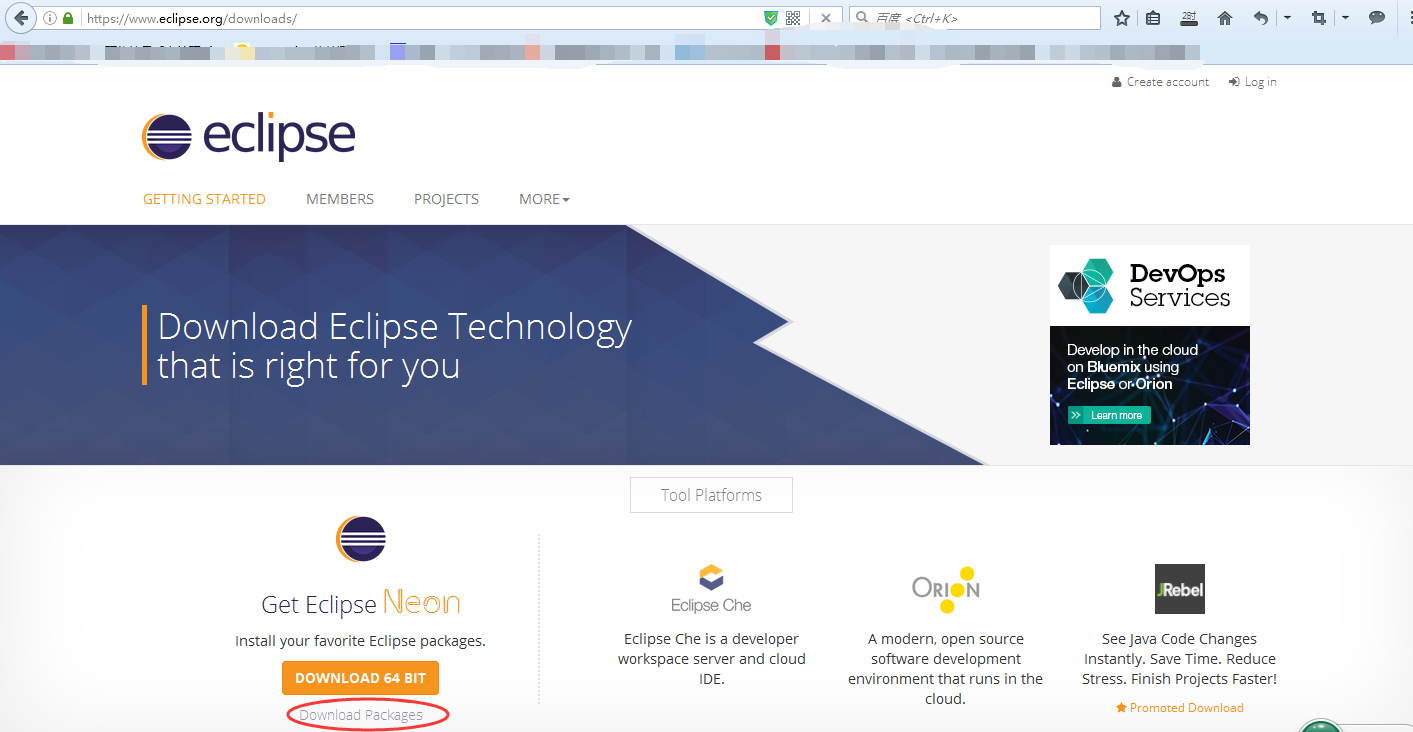Viewport: 1413px width, 732px height.
Task: Expand the dropdown arrow beside the undo icon
Action: pyautogui.click(x=1287, y=18)
